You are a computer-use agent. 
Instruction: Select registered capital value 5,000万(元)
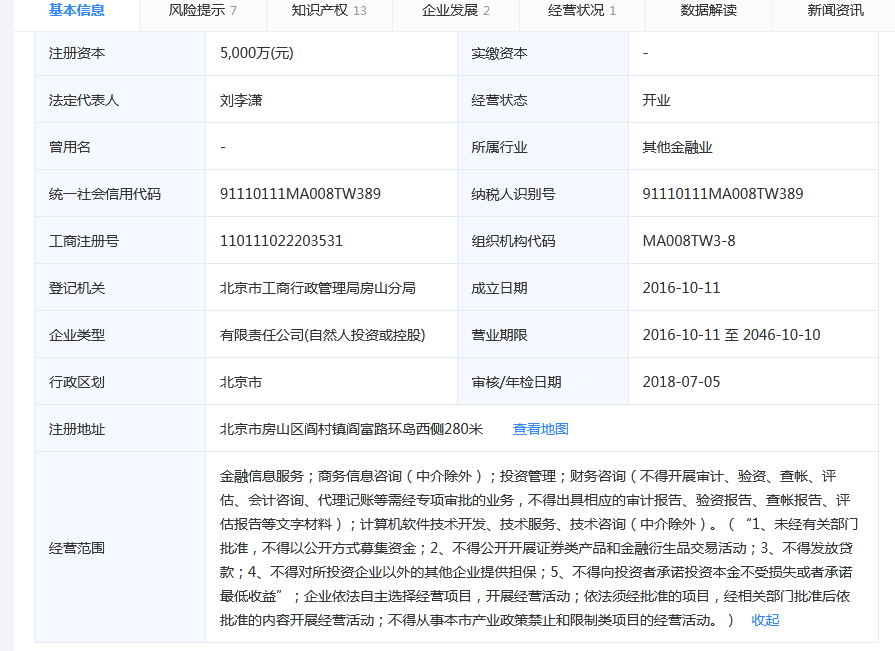(257, 53)
